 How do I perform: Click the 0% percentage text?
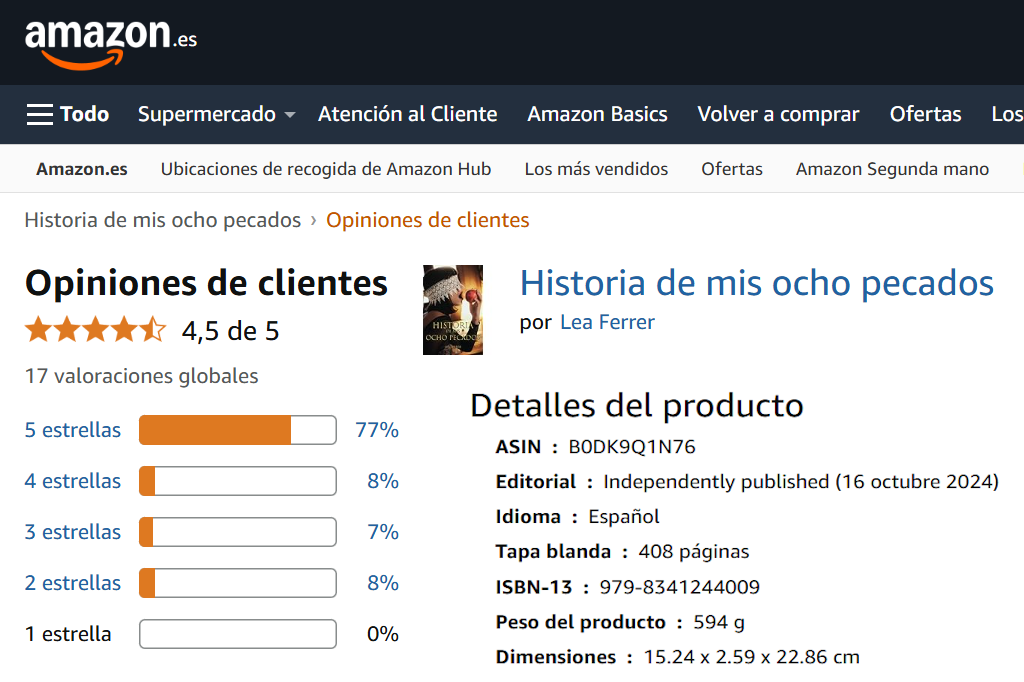click(383, 634)
